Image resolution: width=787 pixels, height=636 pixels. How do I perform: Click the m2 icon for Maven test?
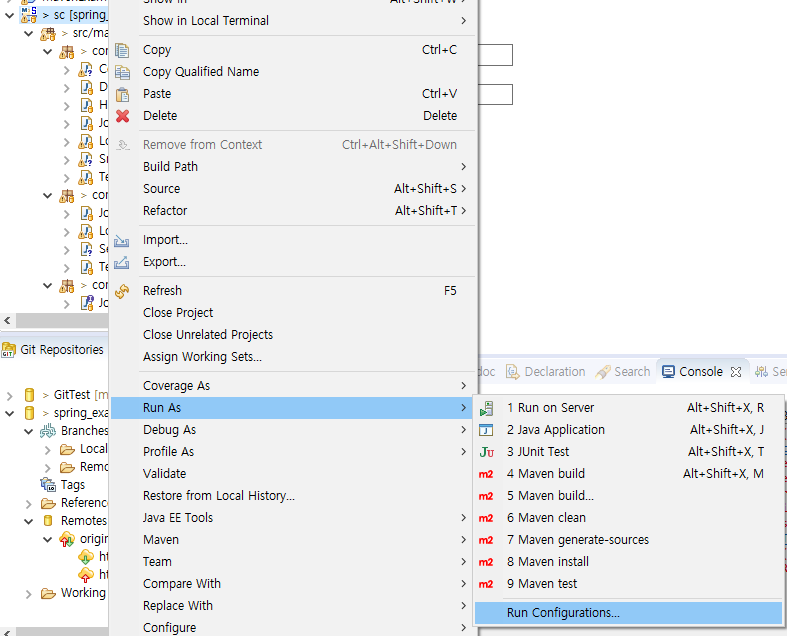point(486,584)
